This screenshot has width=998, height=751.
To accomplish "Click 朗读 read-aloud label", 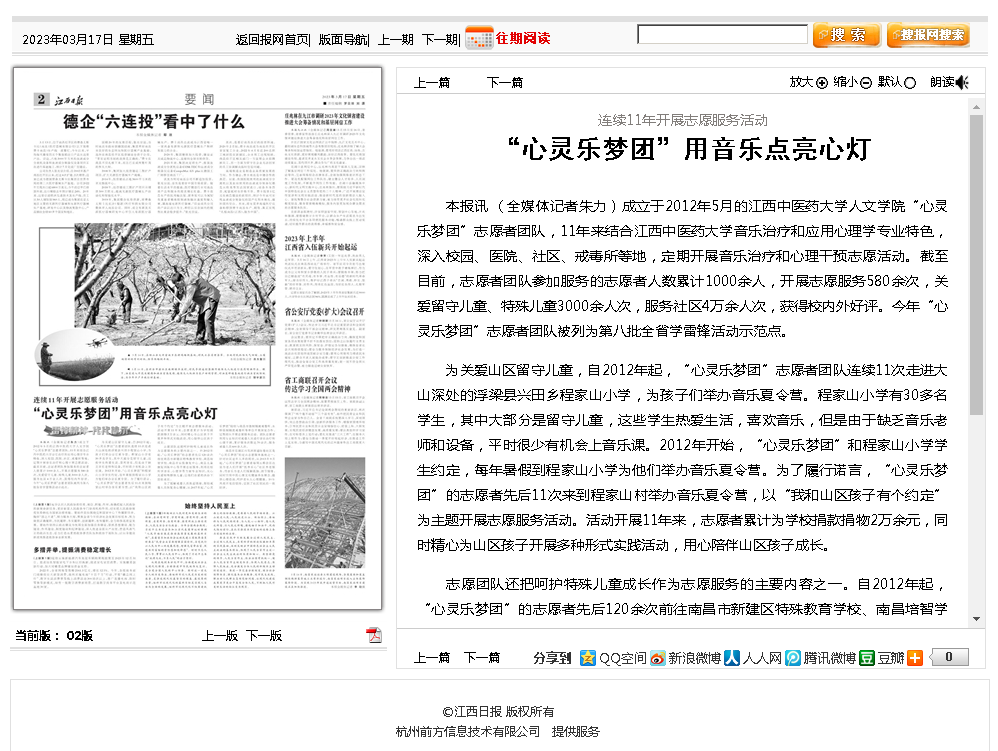I will [942, 82].
